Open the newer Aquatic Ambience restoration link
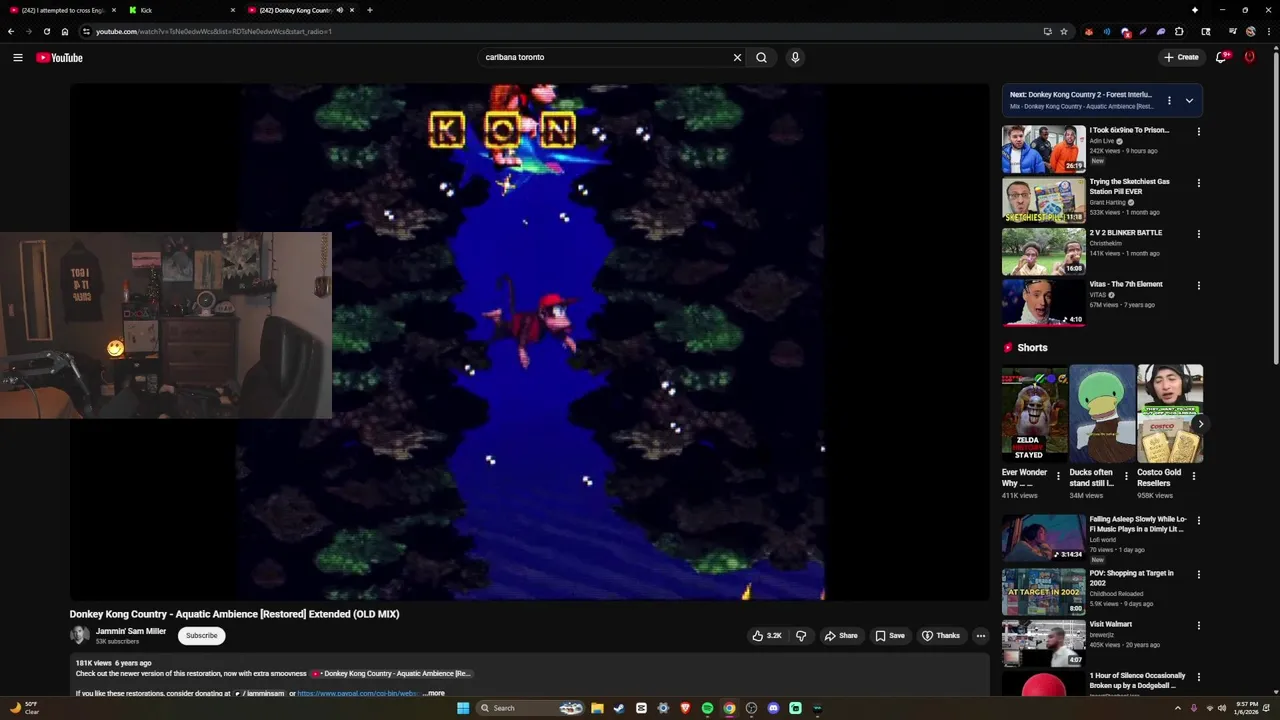This screenshot has width=1280, height=720. (391, 673)
